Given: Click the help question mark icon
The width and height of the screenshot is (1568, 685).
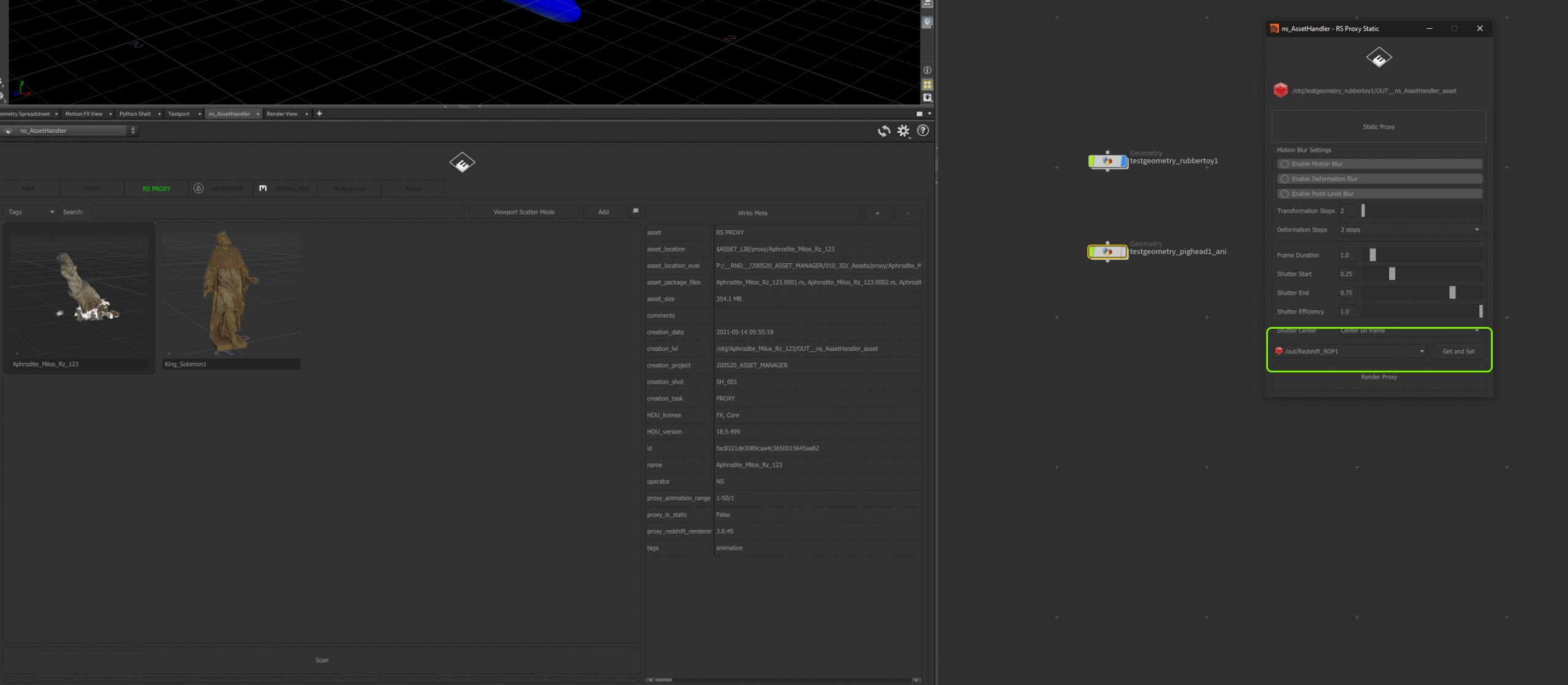Looking at the screenshot, I should click(x=922, y=130).
